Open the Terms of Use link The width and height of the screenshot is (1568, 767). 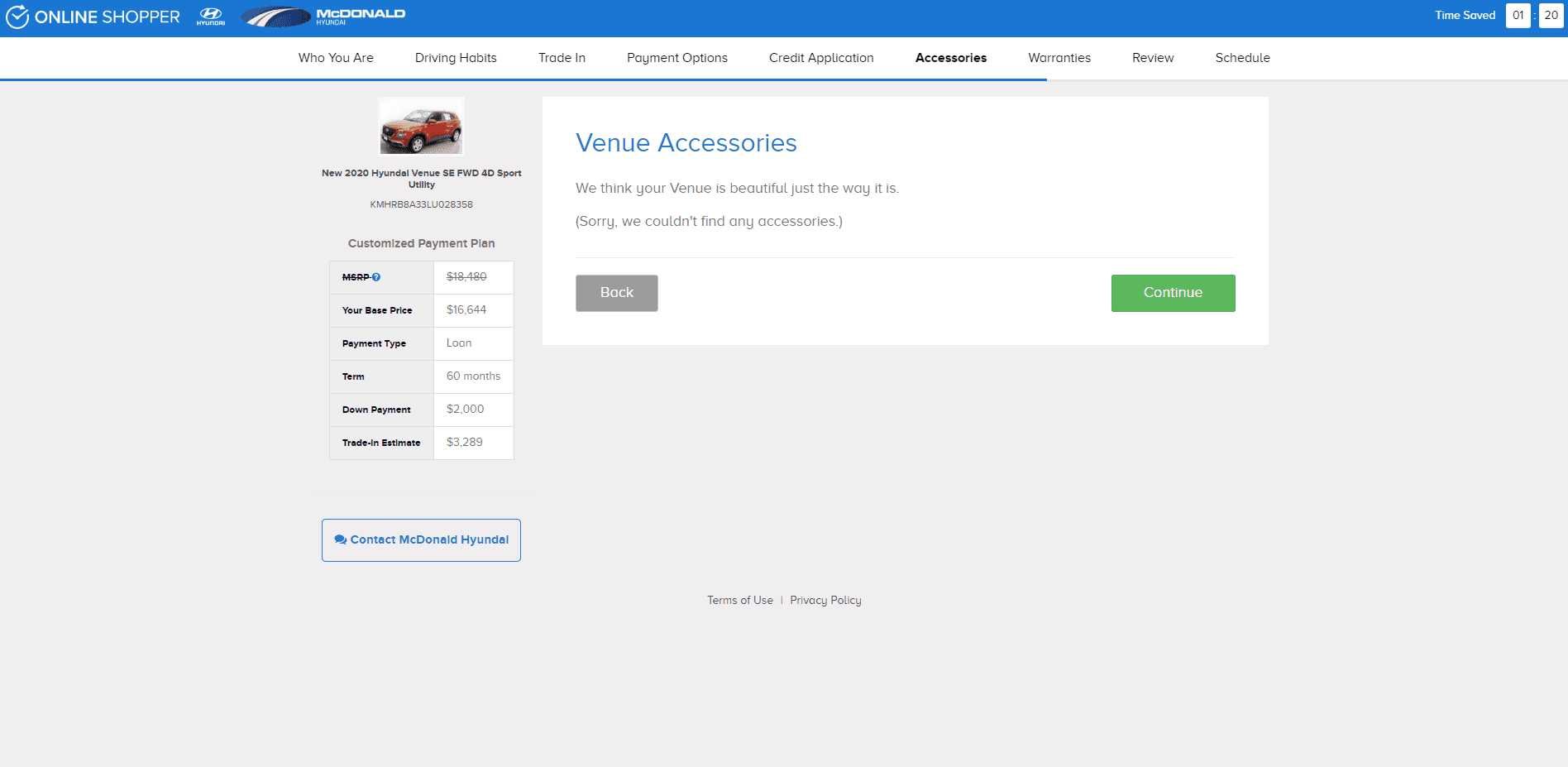(x=740, y=601)
